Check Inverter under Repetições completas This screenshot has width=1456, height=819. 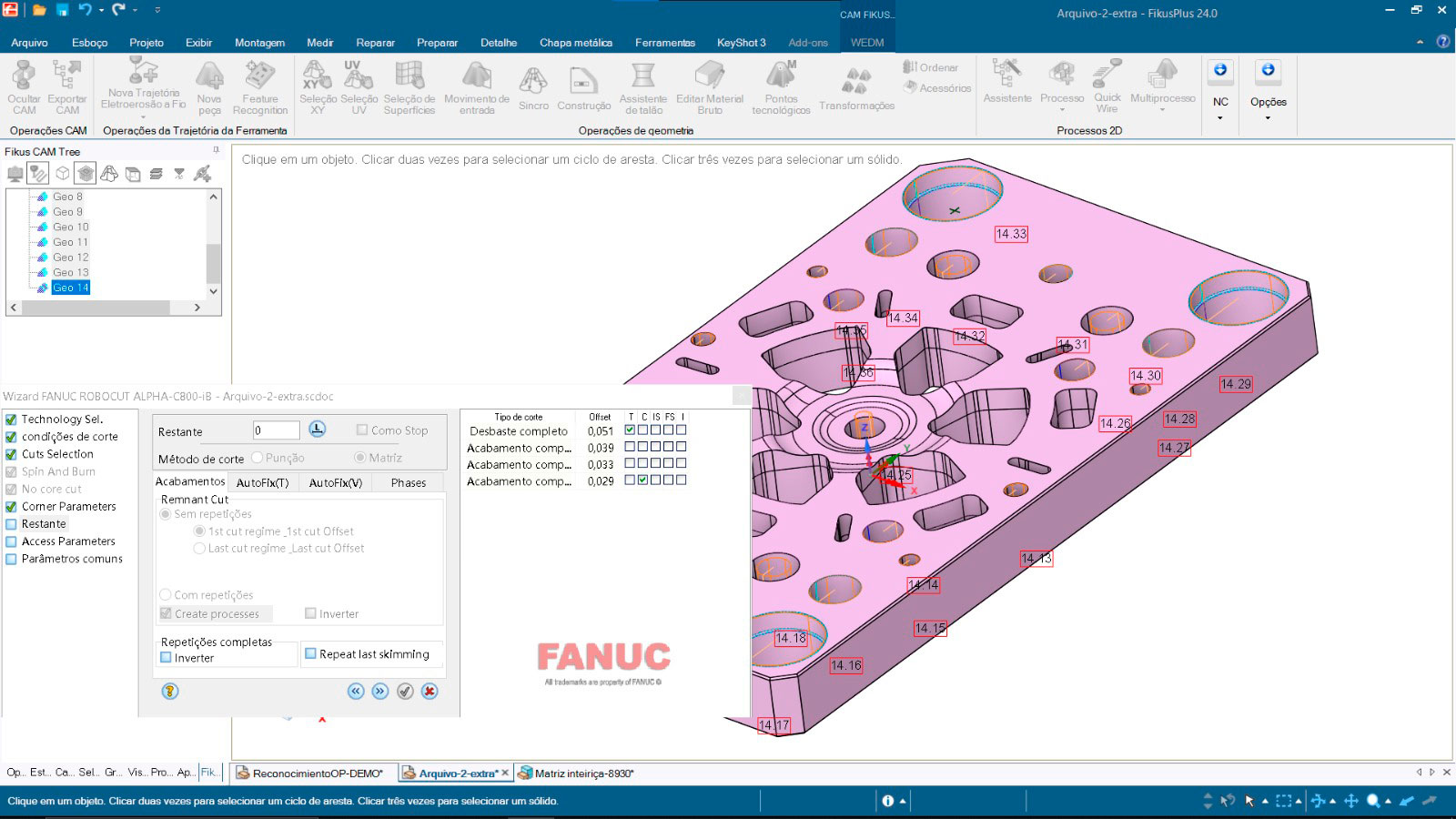166,657
